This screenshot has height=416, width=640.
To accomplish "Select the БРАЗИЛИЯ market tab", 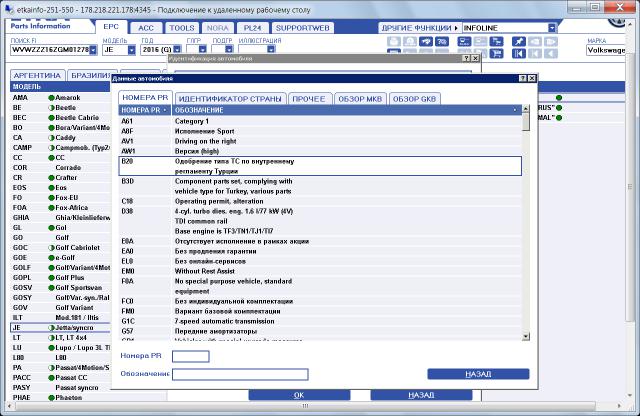I will click(90, 76).
